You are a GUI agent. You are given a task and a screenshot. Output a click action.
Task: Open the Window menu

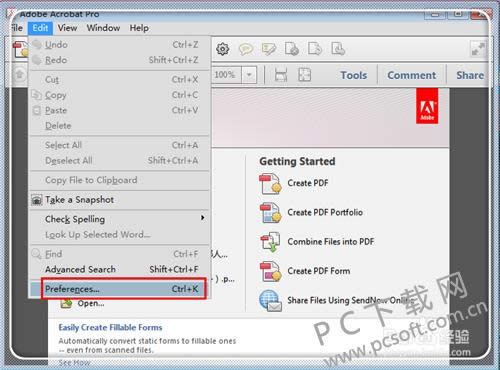tap(103, 28)
